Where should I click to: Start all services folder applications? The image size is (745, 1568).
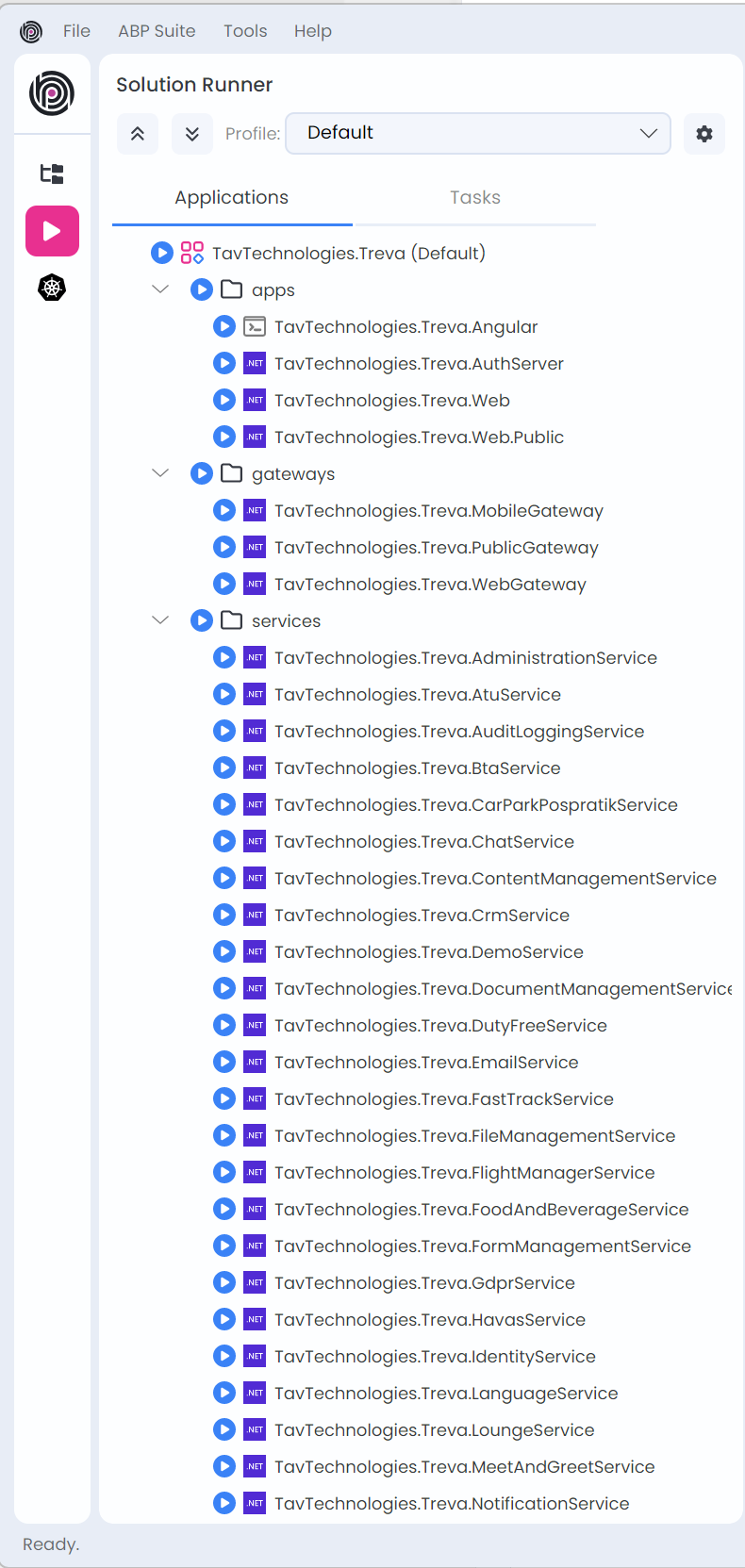pos(202,620)
